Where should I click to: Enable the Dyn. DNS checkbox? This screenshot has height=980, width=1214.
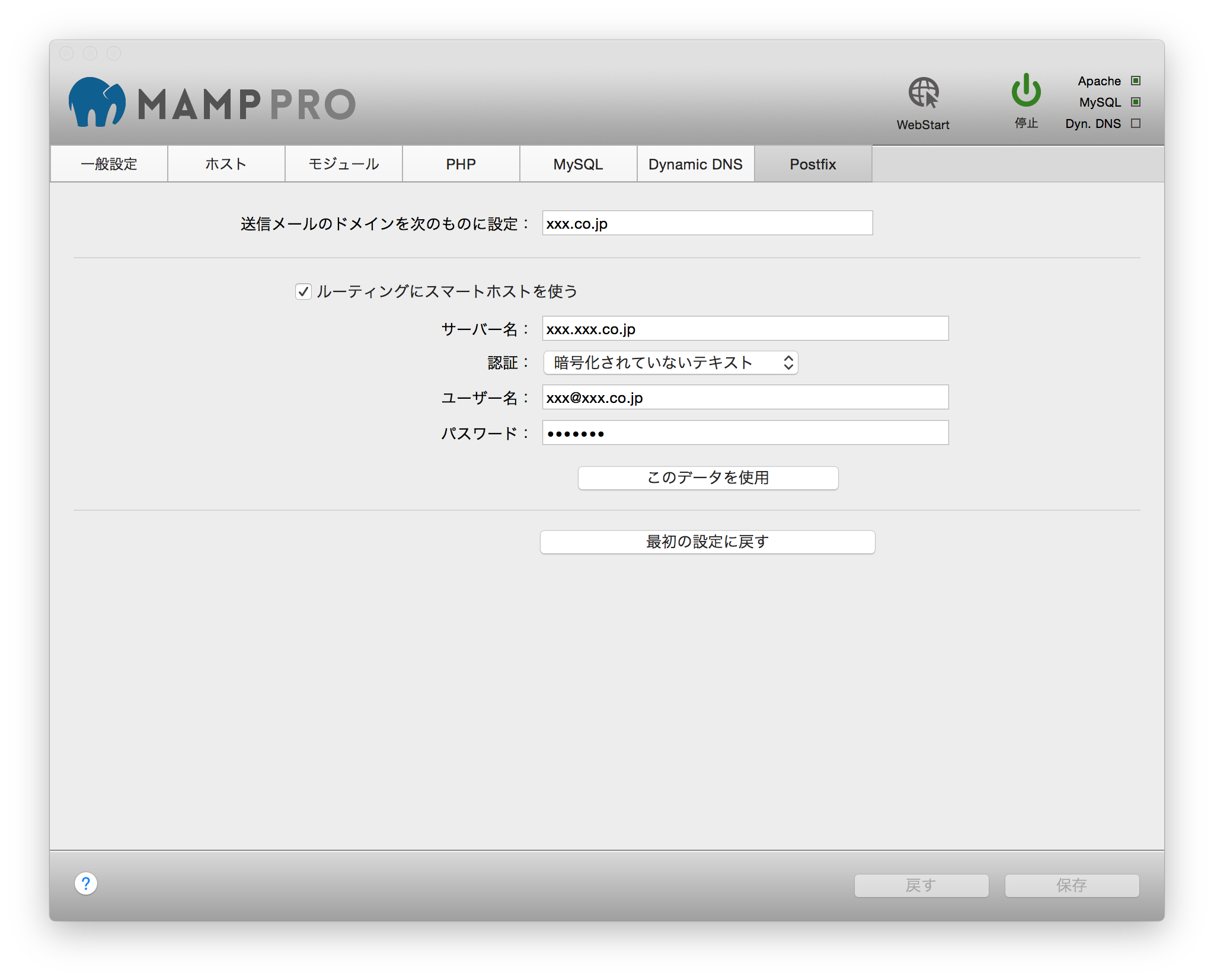coord(1135,123)
